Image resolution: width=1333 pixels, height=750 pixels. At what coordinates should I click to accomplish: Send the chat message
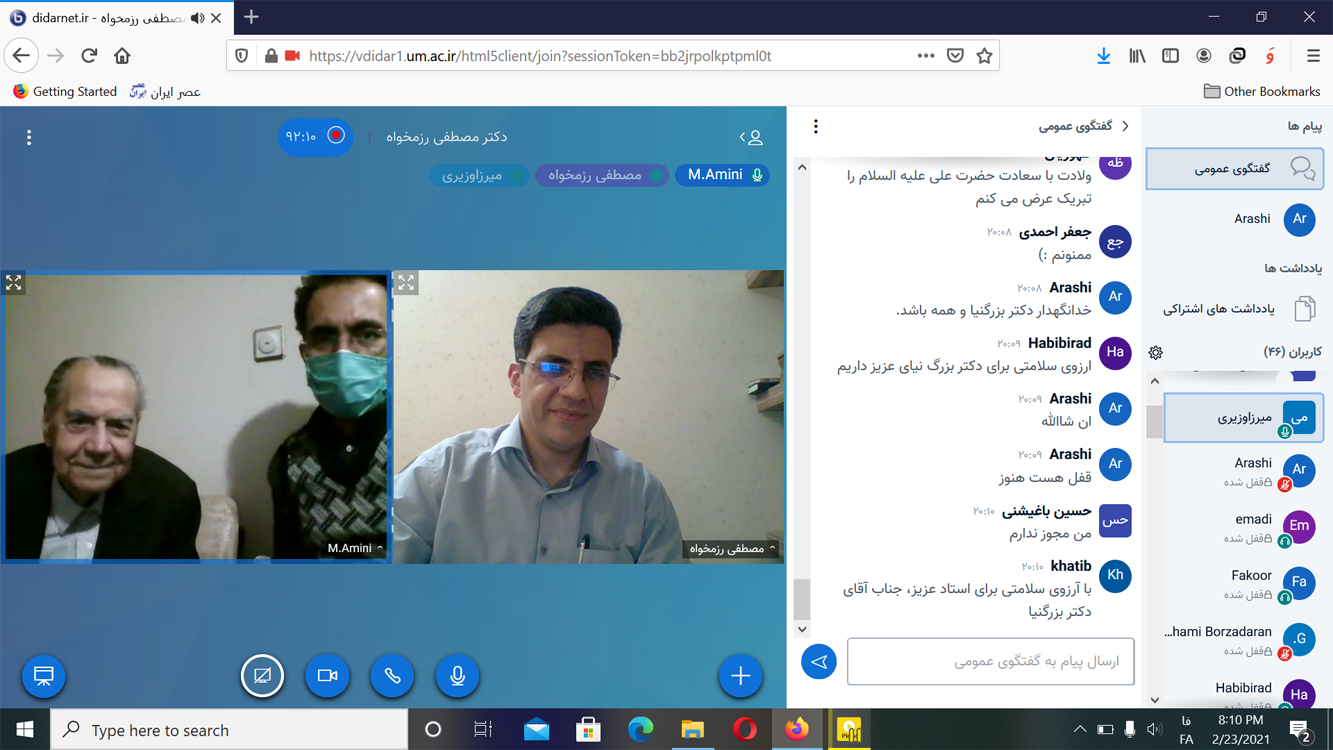point(818,662)
